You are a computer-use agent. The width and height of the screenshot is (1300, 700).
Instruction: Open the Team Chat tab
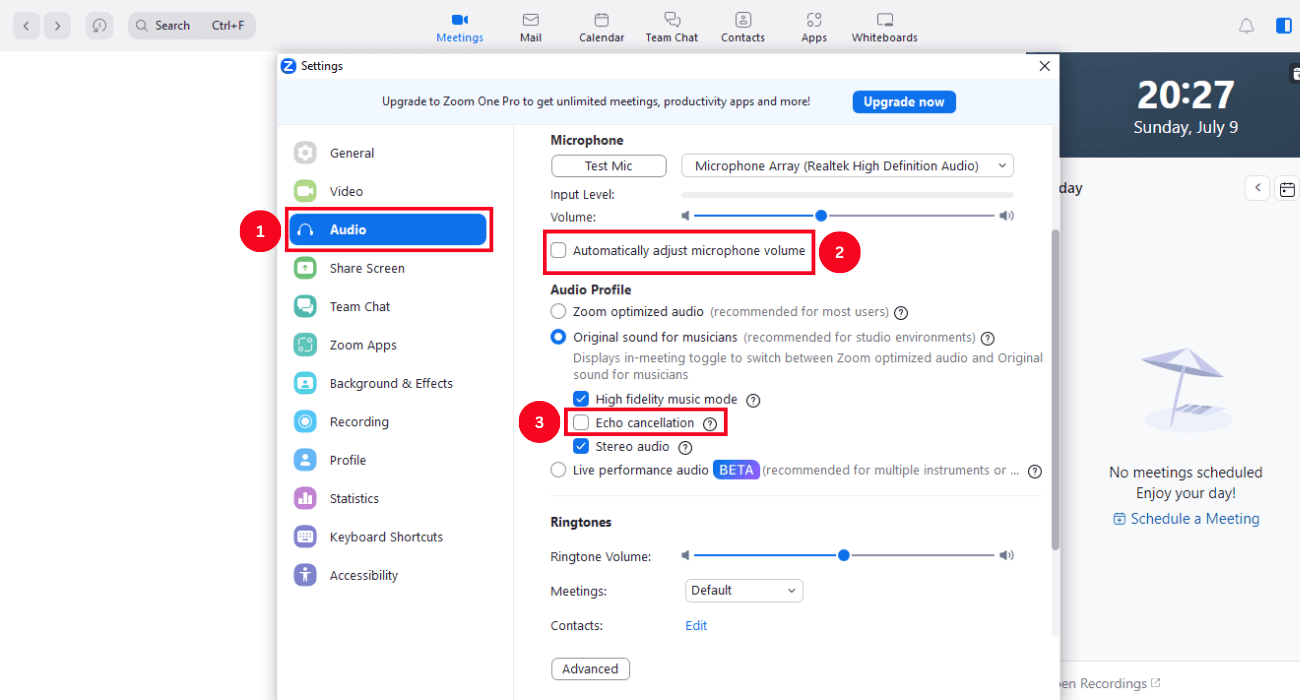click(672, 27)
